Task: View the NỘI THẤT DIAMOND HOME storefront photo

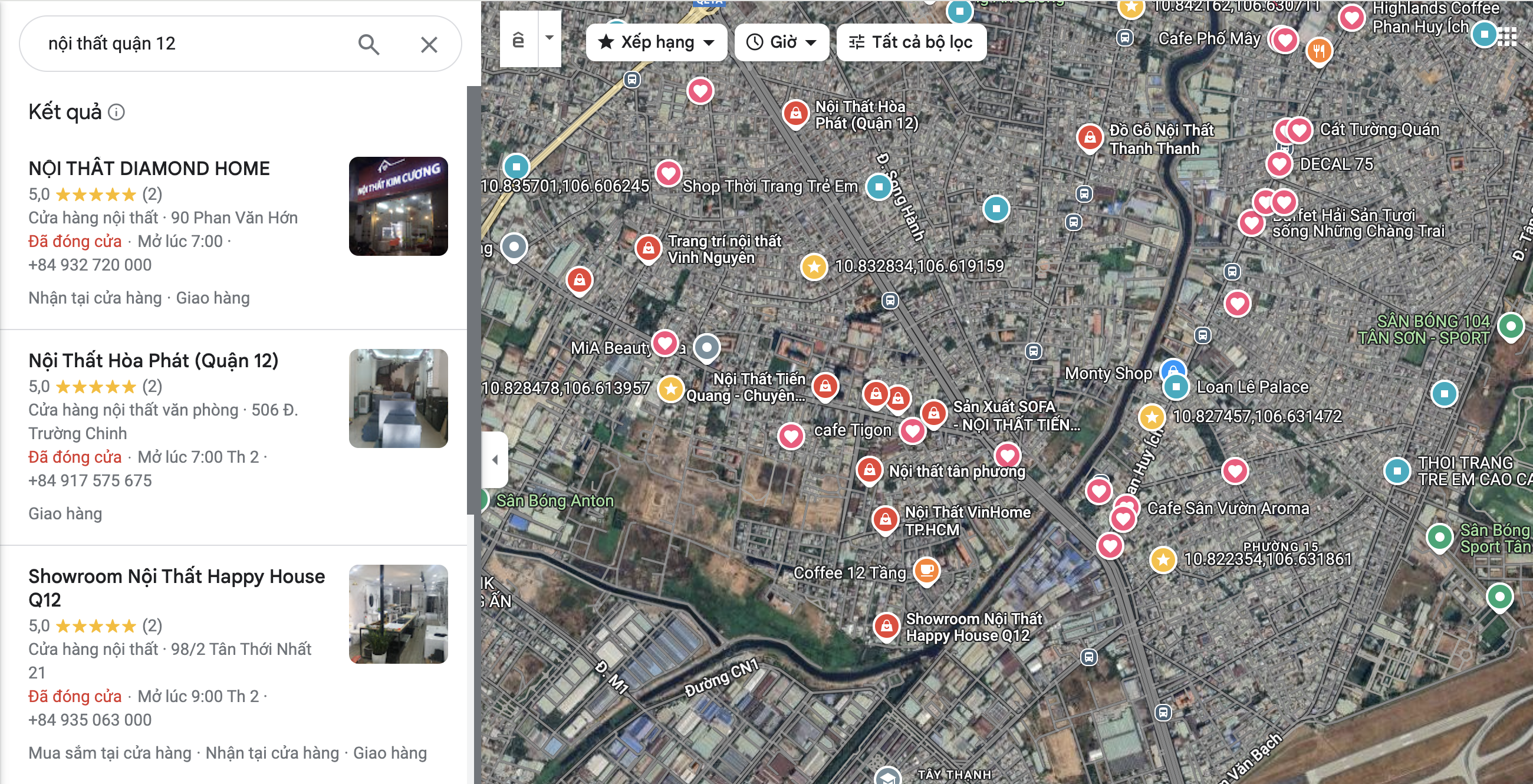Action: (x=398, y=206)
